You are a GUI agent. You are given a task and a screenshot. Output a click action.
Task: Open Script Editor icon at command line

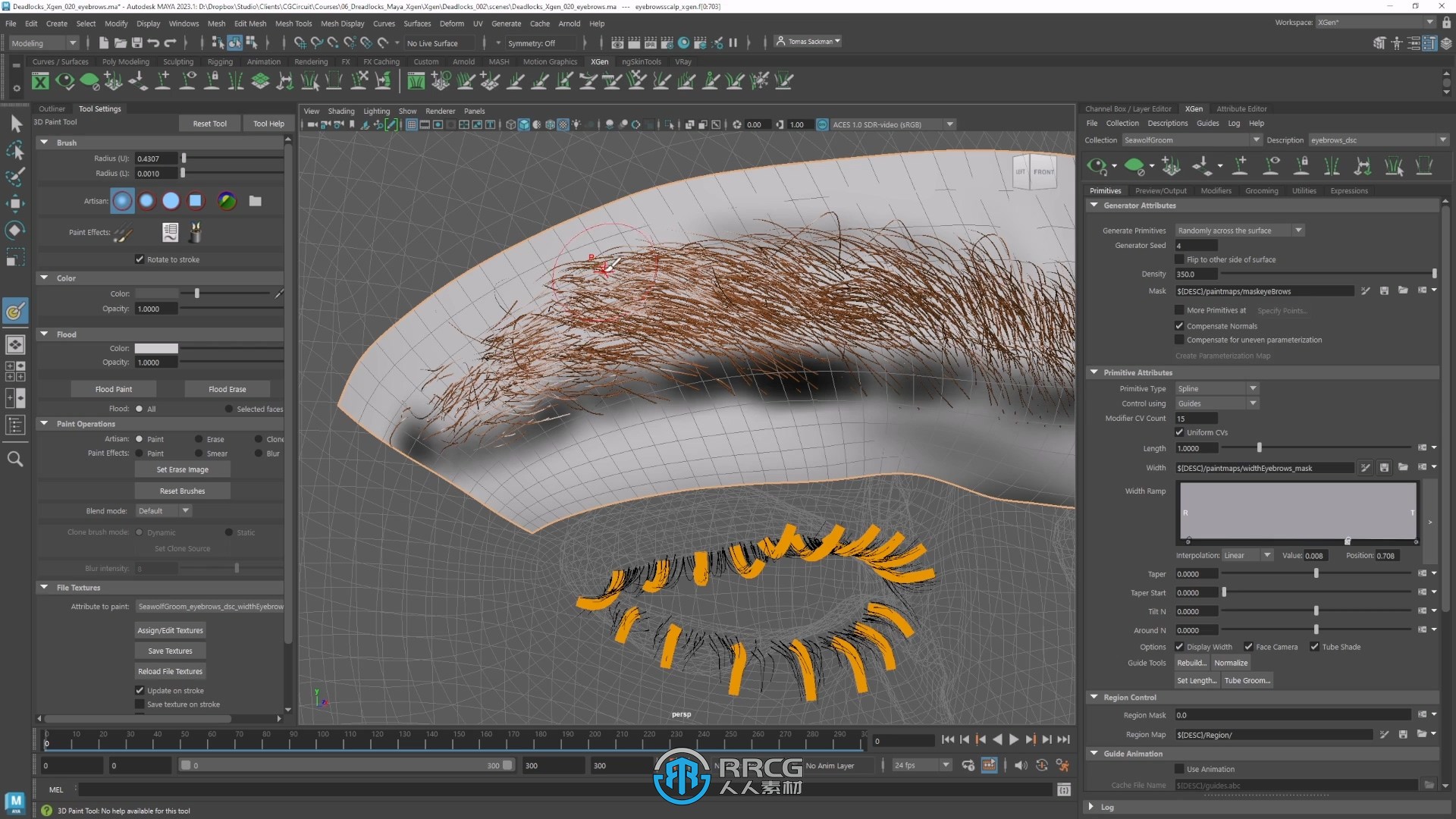point(1064,790)
